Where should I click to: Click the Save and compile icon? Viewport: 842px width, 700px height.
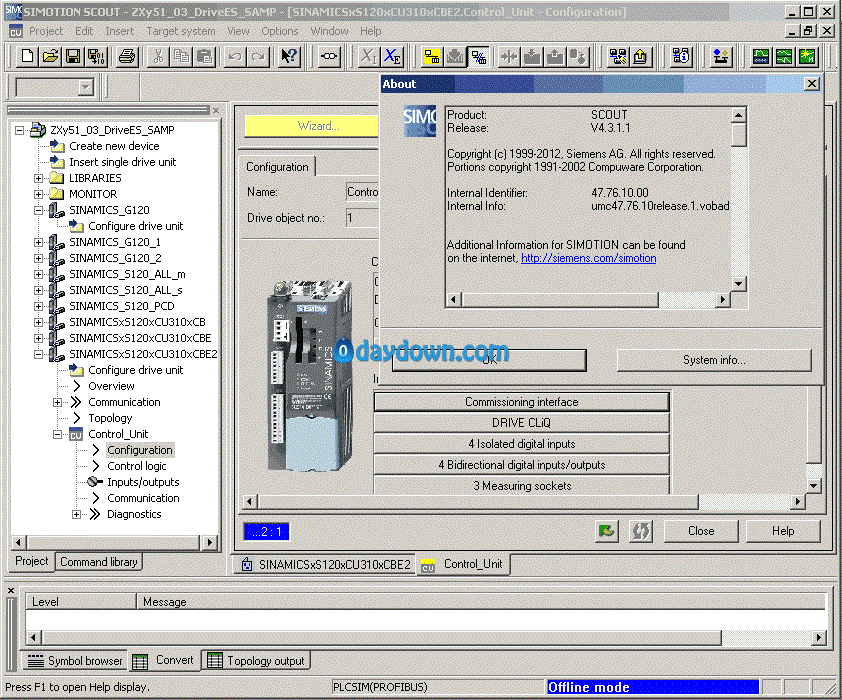tap(97, 56)
